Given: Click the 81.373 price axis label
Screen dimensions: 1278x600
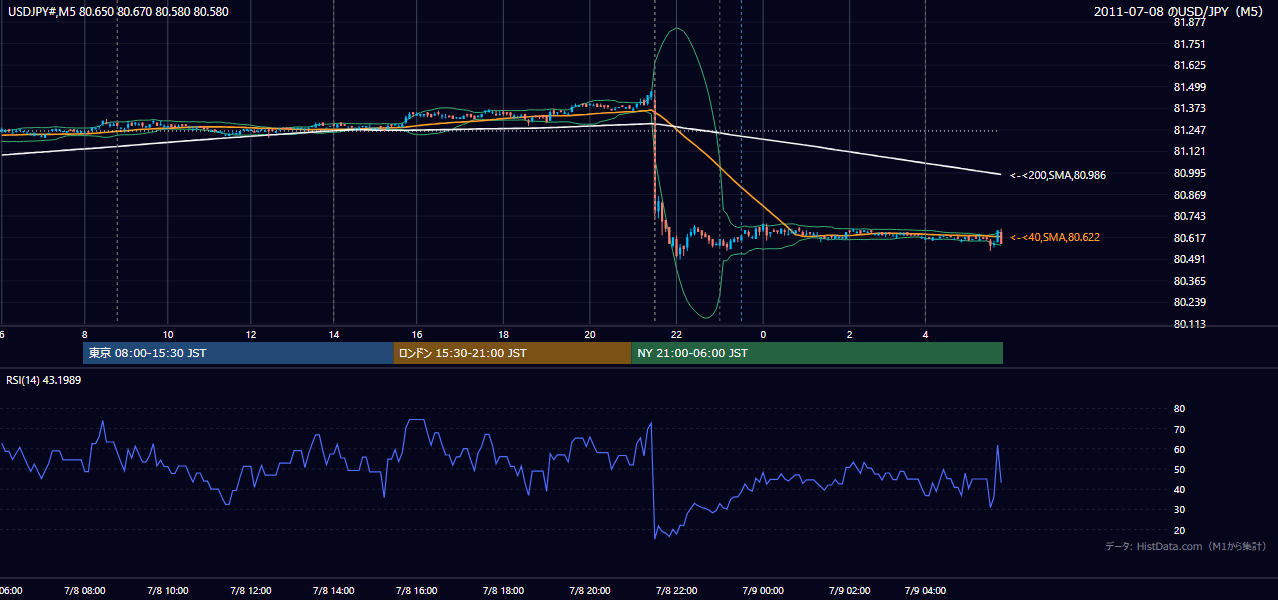Looking at the screenshot, I should point(1189,109).
